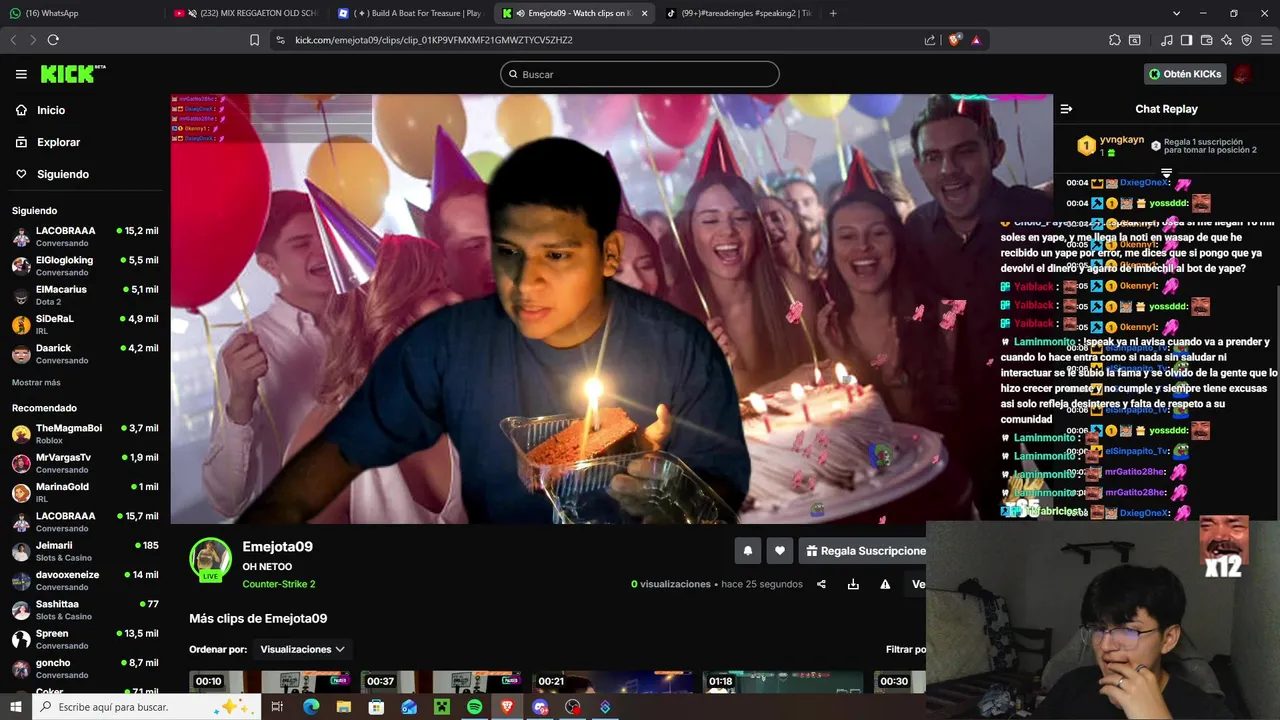
Task: Share page from the address bar
Action: tap(930, 40)
